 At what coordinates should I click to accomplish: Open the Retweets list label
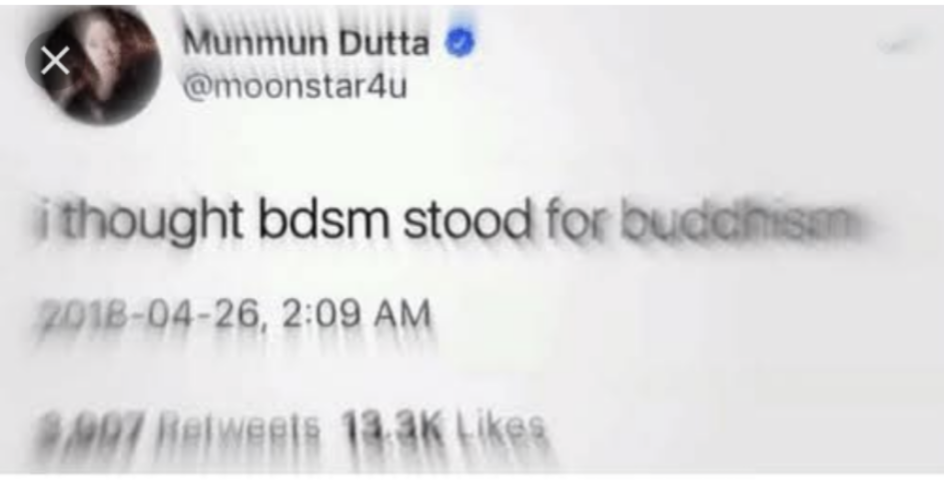[x=240, y=428]
